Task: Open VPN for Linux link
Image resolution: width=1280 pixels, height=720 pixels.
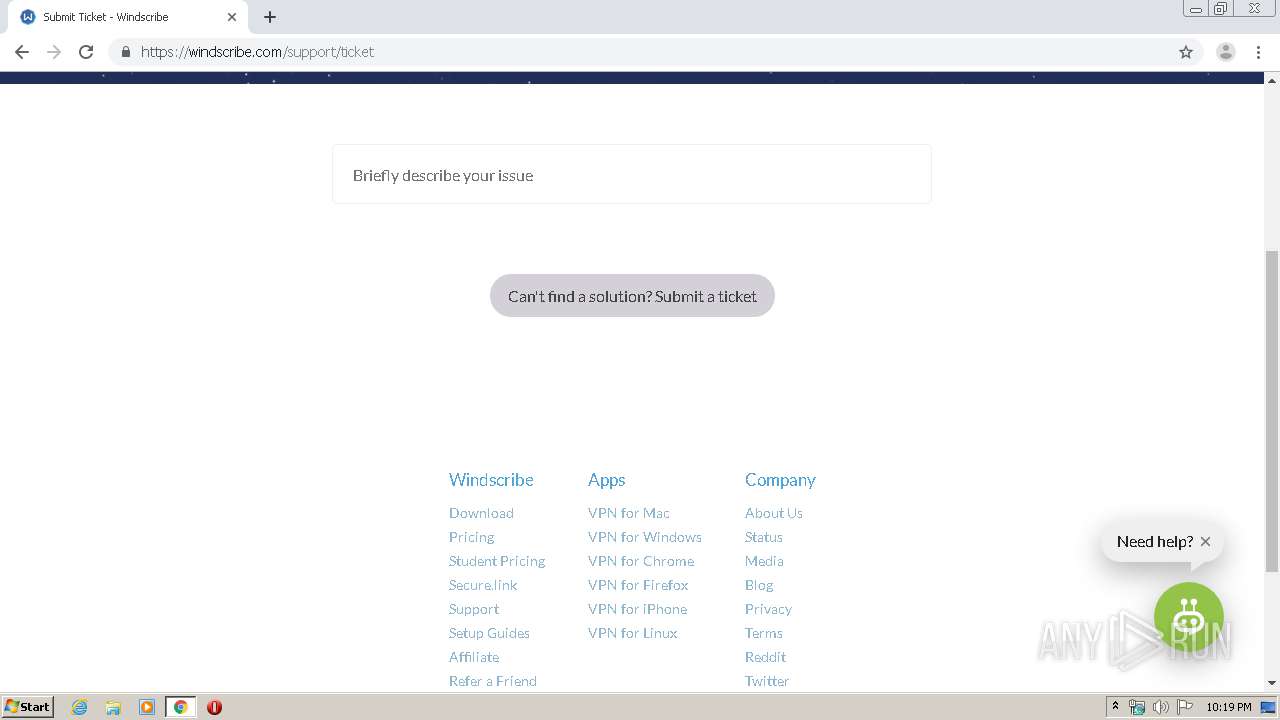Action: coord(633,633)
